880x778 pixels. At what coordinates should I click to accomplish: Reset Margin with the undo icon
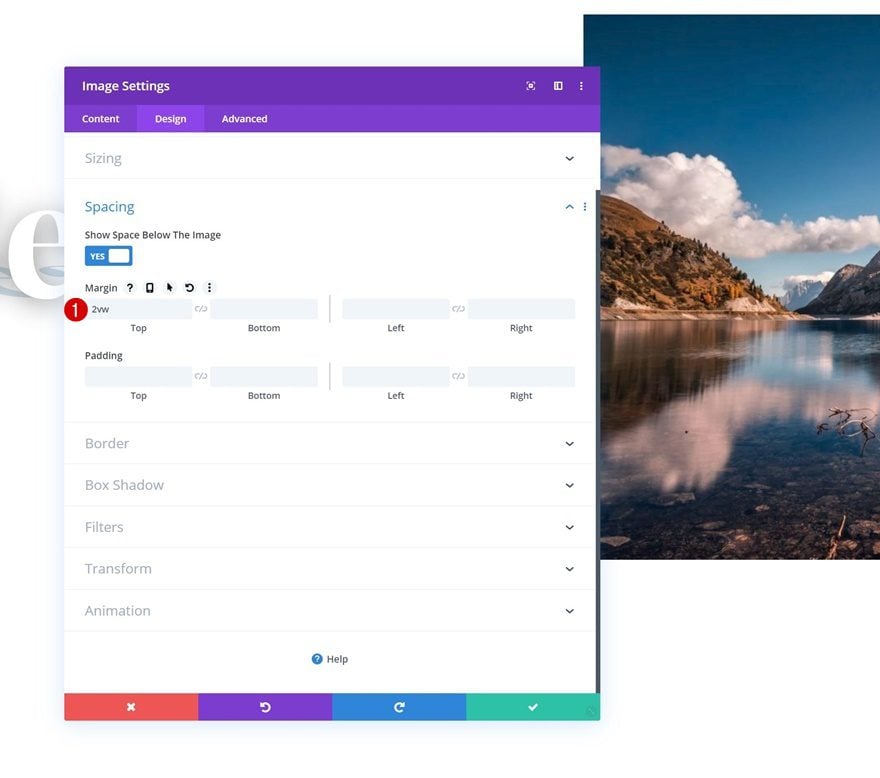tap(190, 288)
